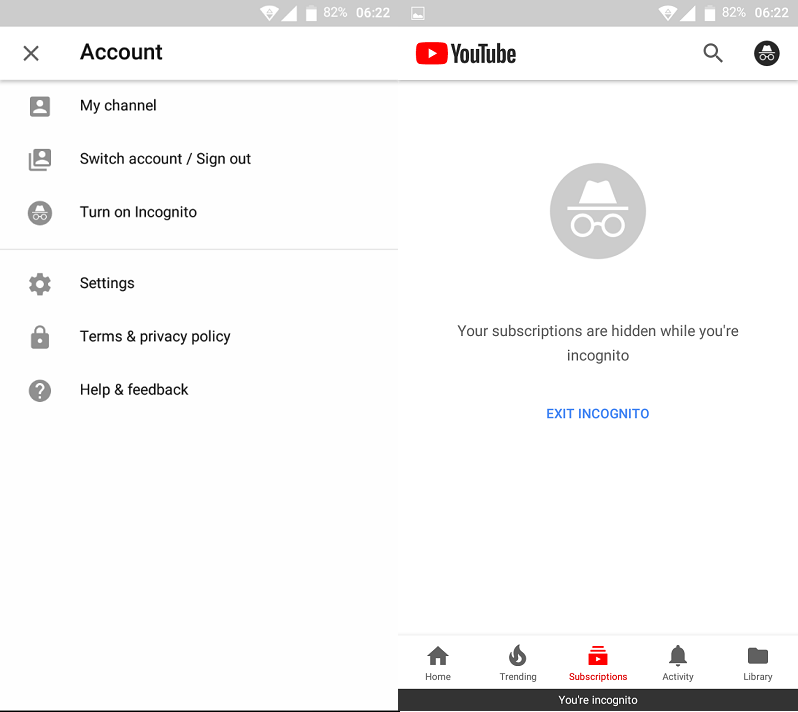Click the Switch account icon

coord(40,159)
